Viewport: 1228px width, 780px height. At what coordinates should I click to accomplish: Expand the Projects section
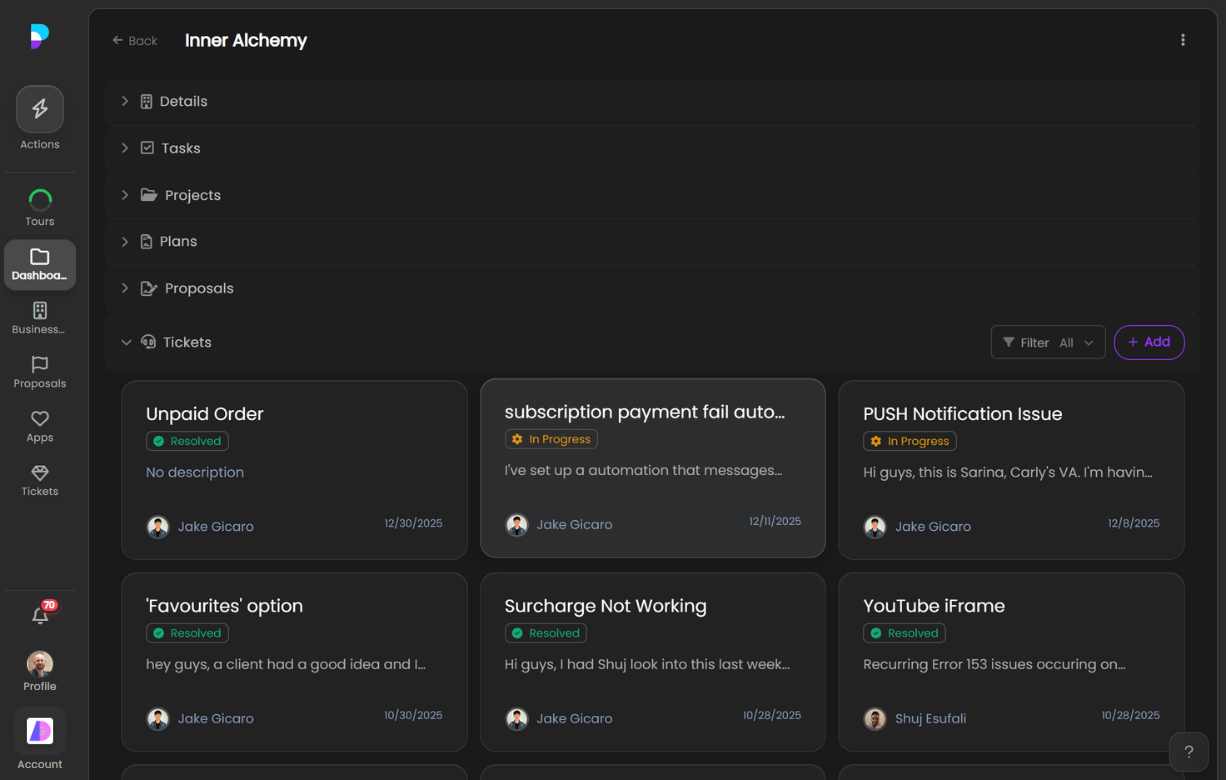192,195
